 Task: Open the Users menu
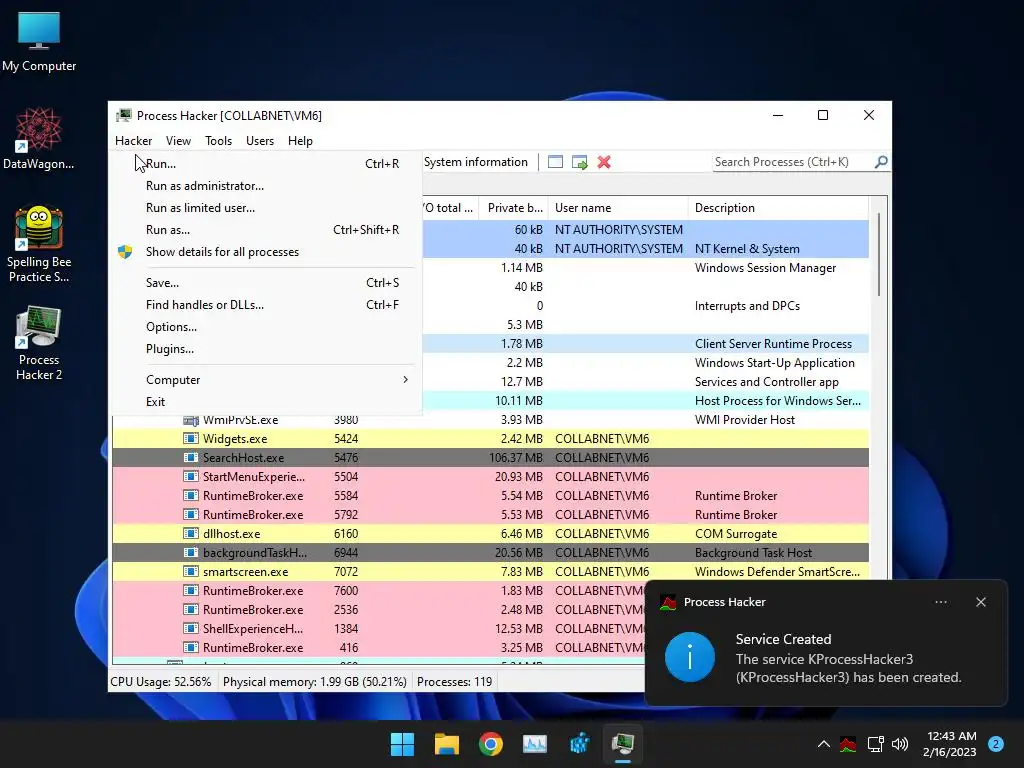tap(260, 141)
